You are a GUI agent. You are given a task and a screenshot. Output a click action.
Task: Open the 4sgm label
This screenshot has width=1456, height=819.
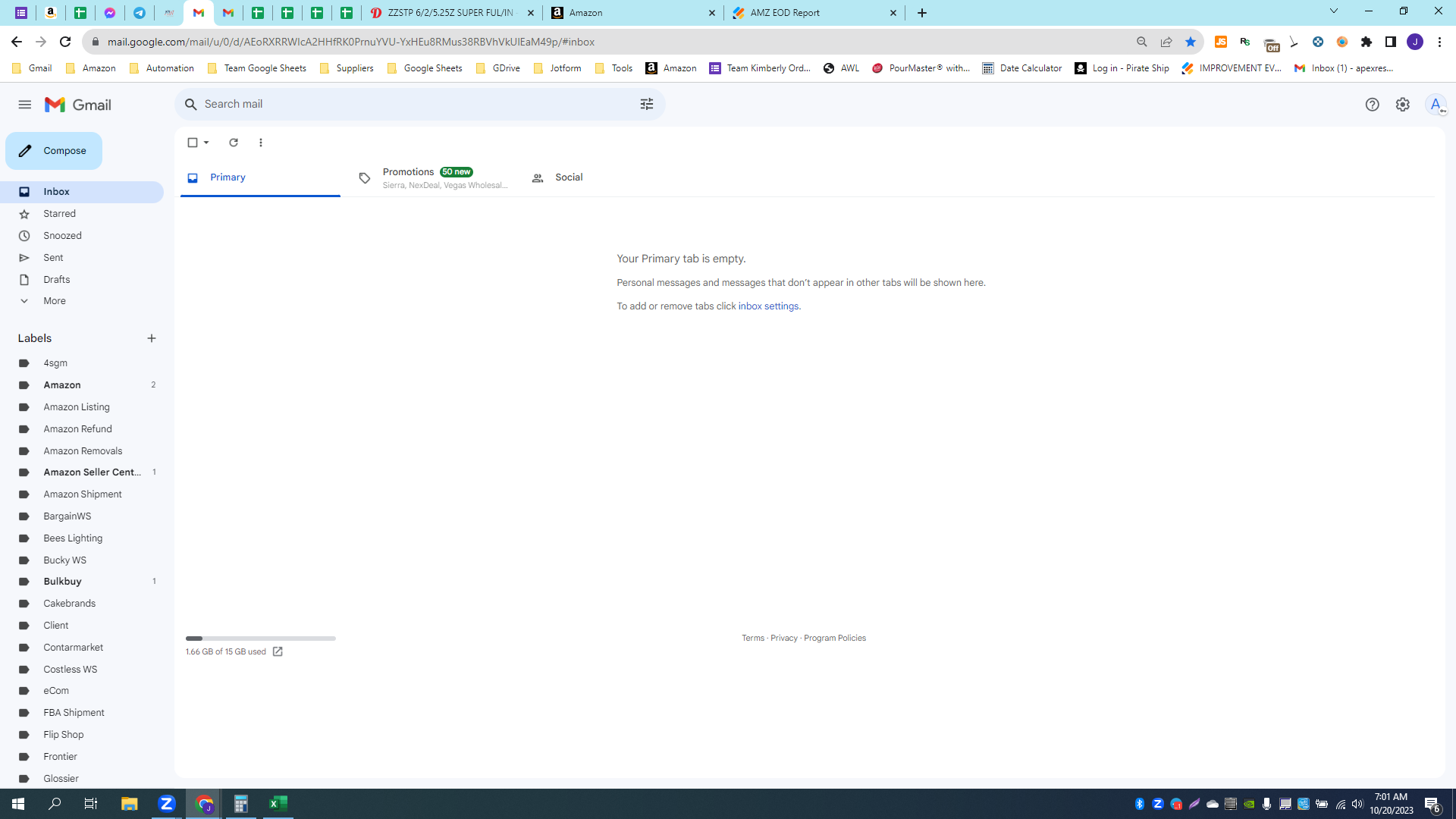tap(82, 363)
